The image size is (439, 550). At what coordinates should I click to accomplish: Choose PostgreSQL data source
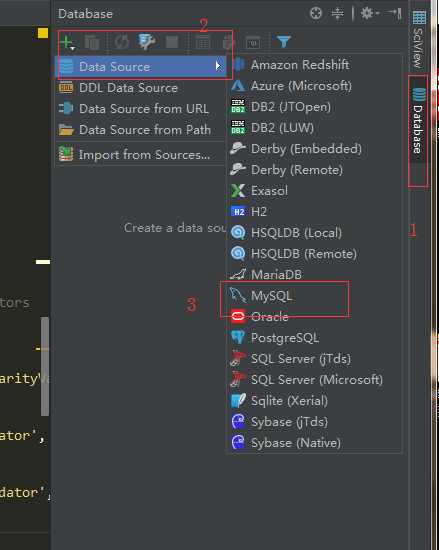284,338
